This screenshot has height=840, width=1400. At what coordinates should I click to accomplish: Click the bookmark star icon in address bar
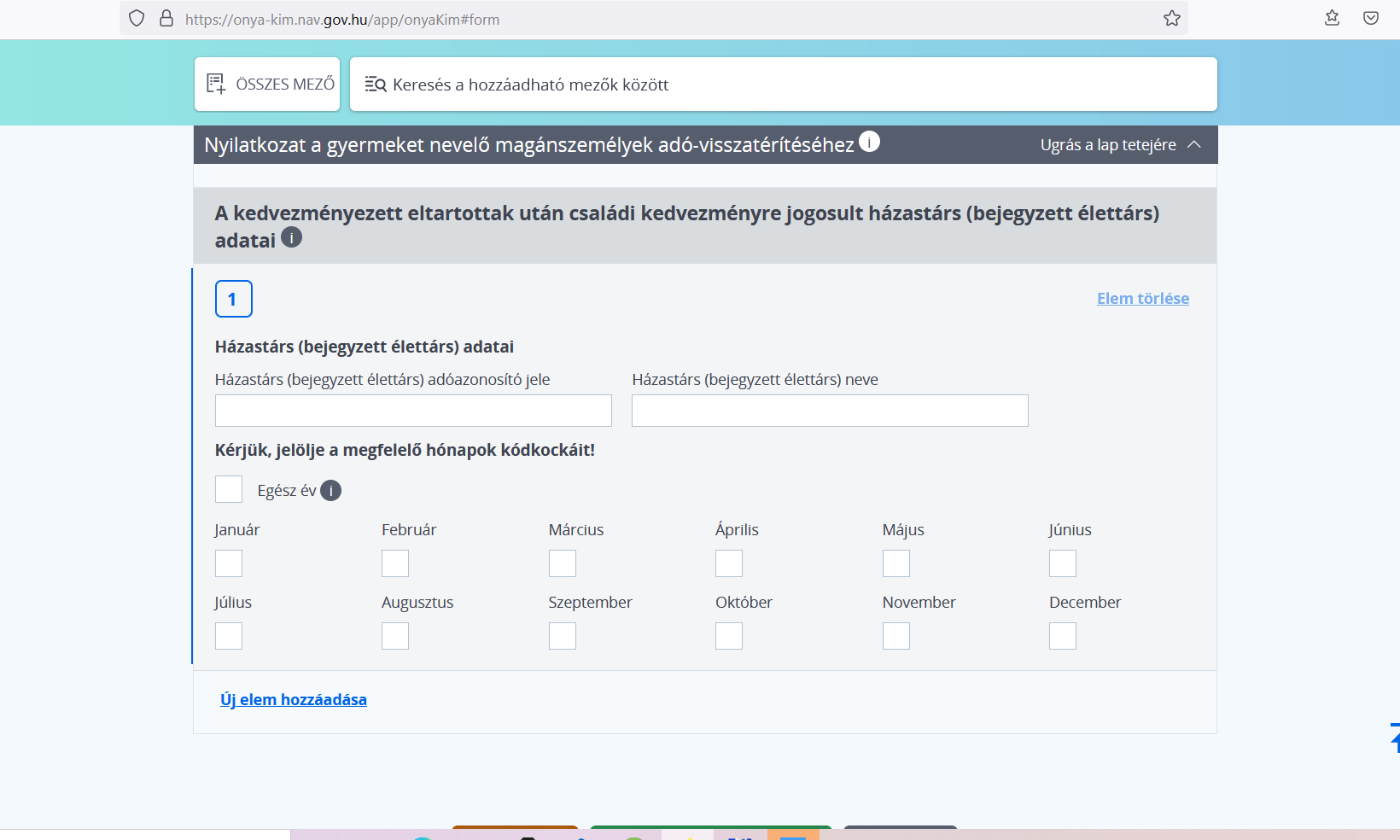(1171, 19)
